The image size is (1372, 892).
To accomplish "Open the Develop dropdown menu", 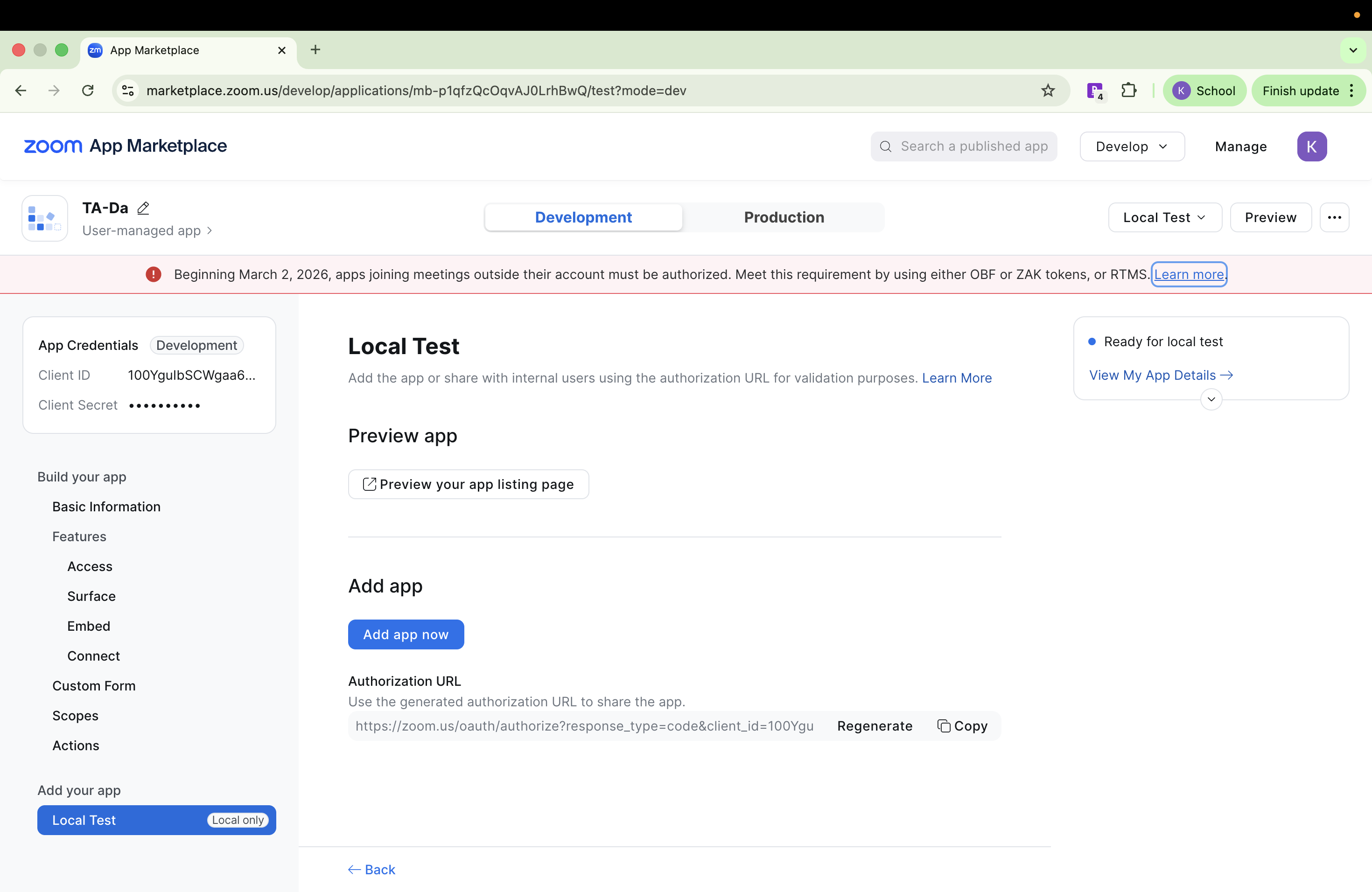I will pyautogui.click(x=1132, y=146).
